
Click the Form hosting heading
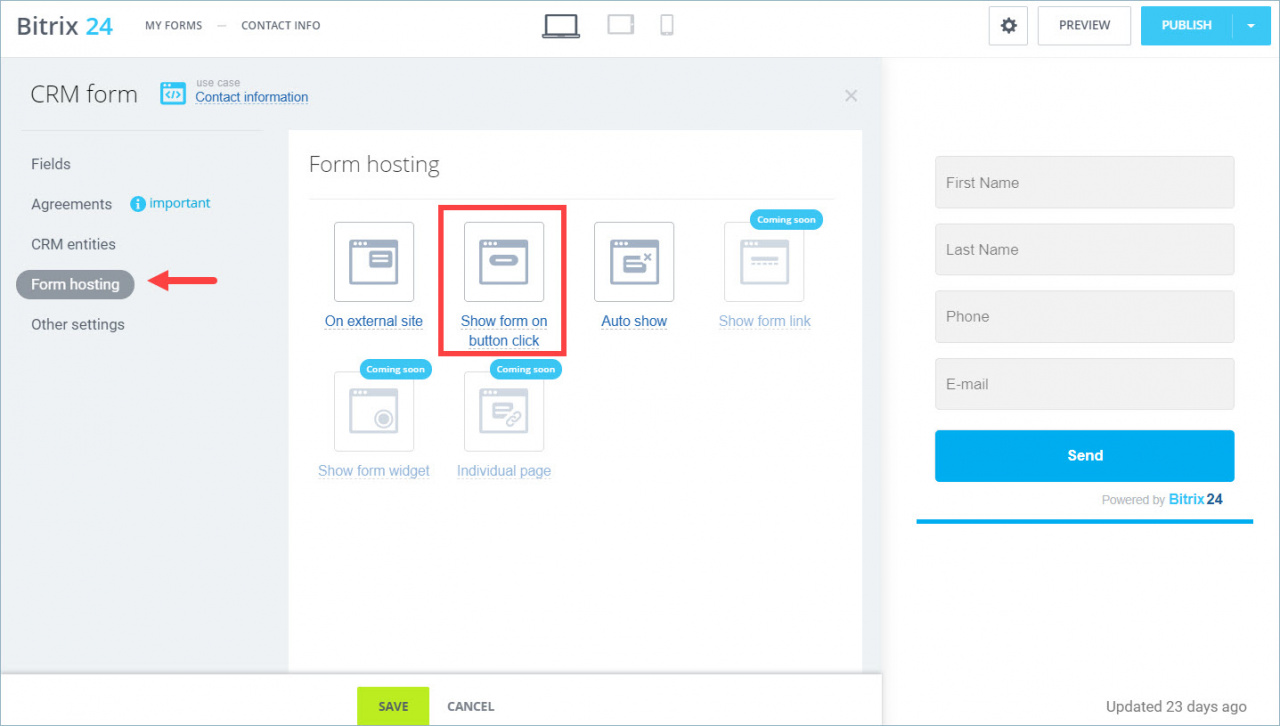pyautogui.click(x=374, y=164)
